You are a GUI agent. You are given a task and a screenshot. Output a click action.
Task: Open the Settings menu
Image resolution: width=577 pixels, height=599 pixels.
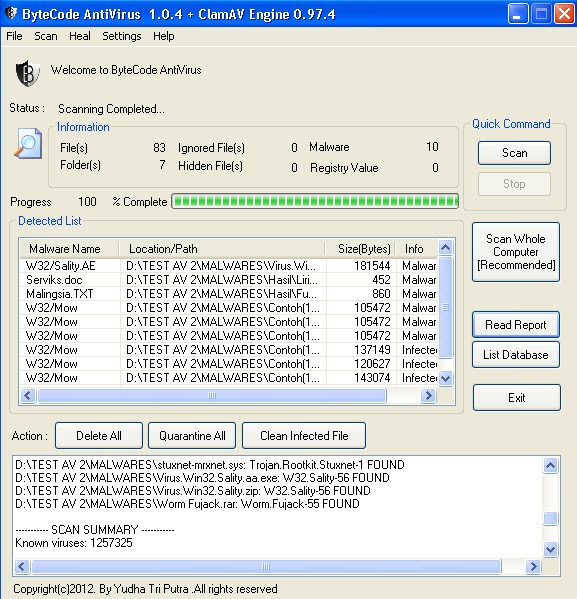[122, 36]
